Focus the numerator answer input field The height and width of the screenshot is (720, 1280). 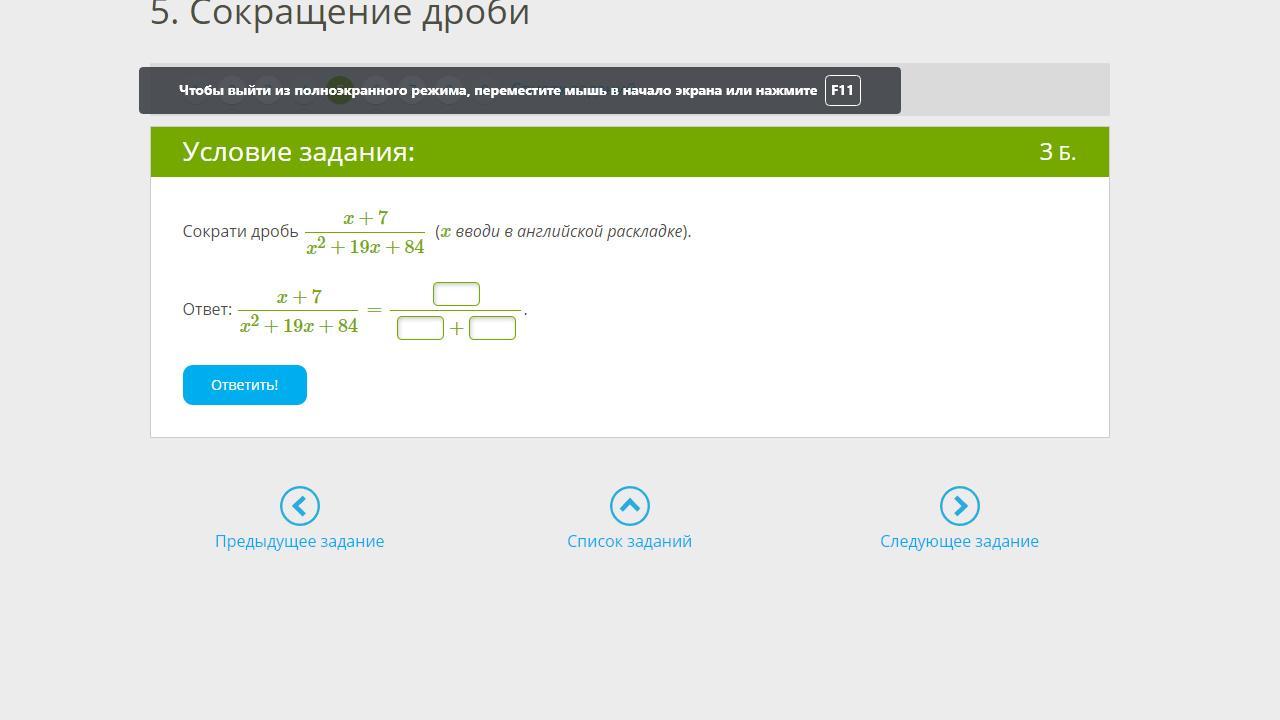coord(456,294)
